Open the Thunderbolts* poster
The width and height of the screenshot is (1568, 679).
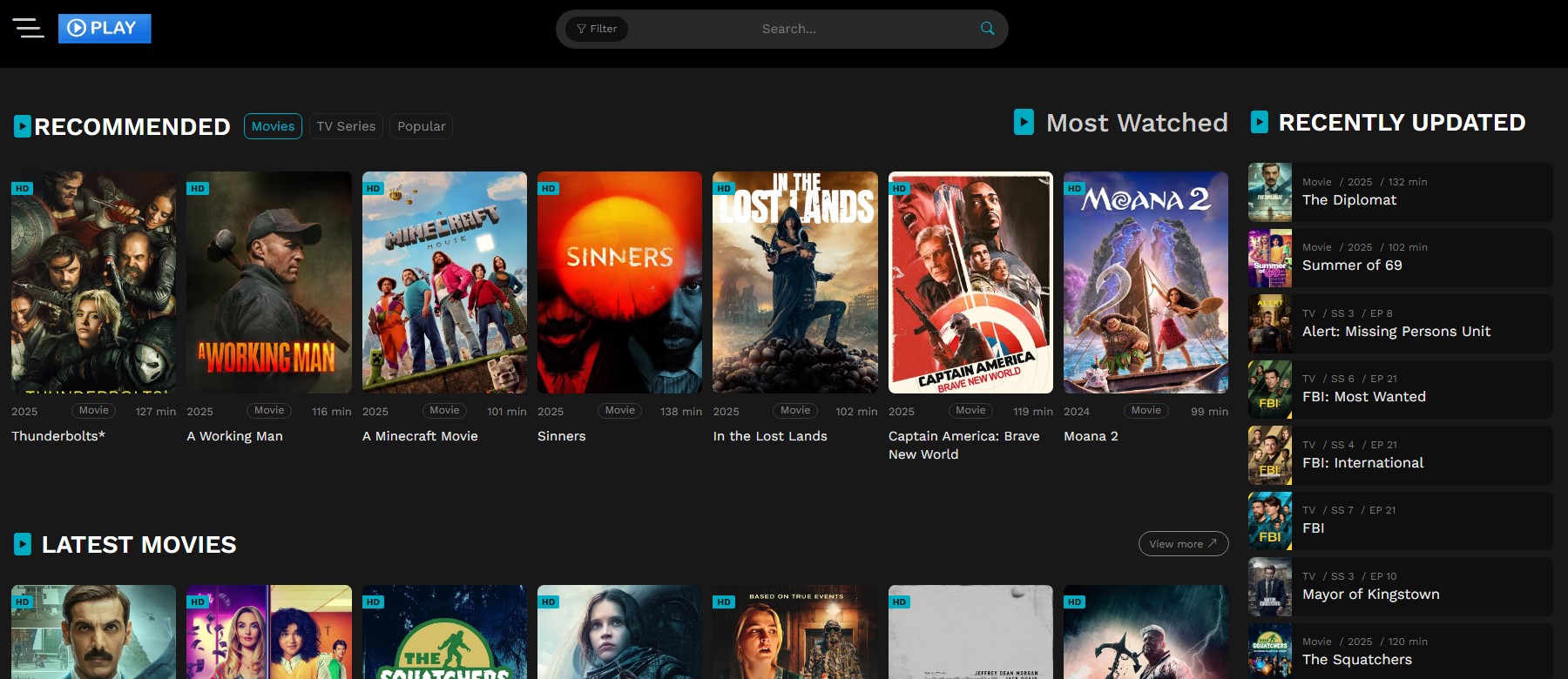click(x=93, y=282)
